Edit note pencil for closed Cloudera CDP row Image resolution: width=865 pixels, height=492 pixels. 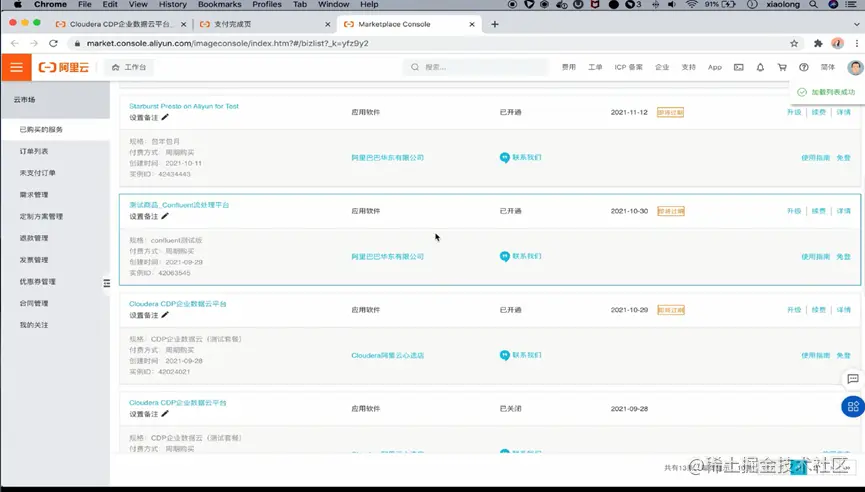click(165, 414)
